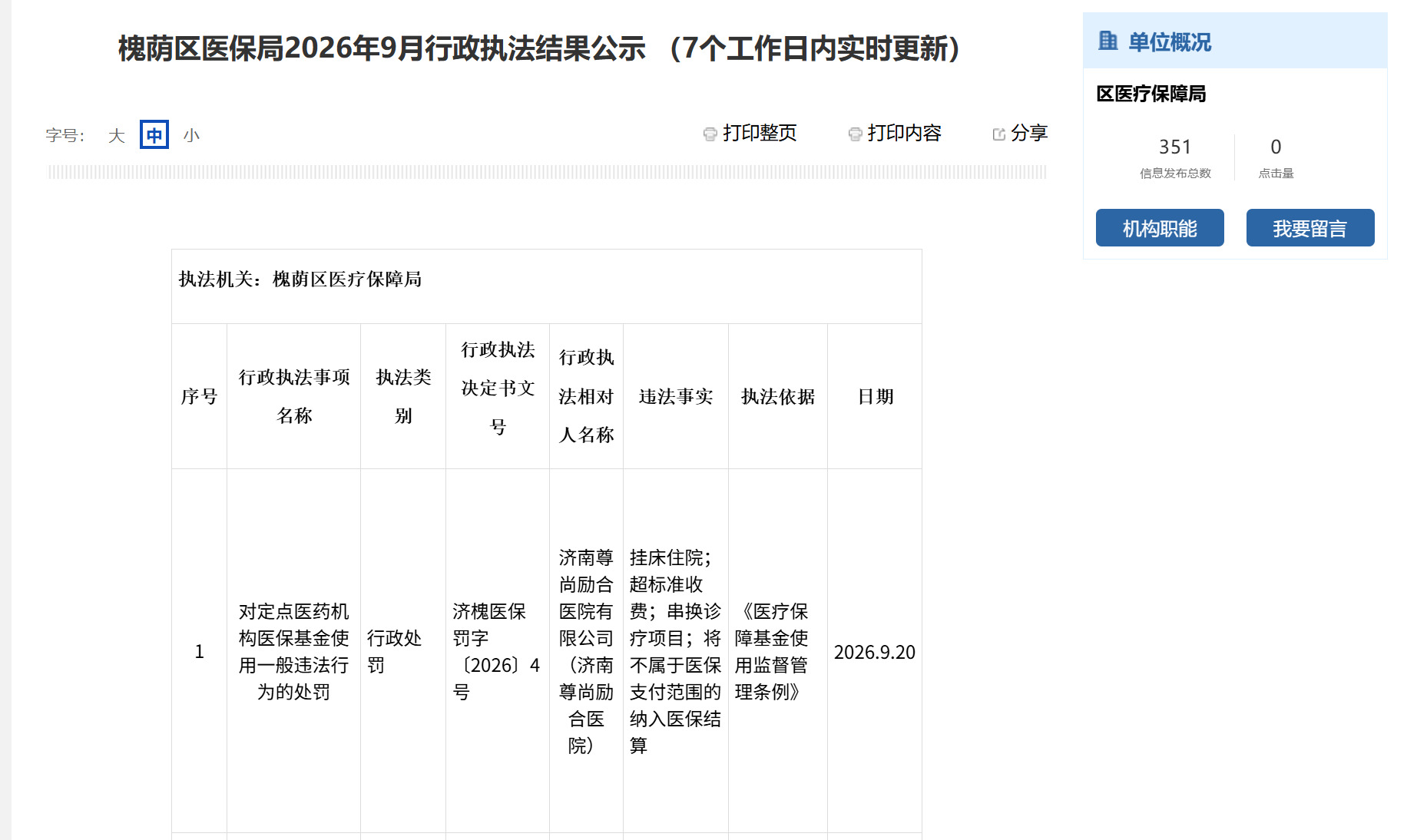Click the 机构职能 button

[1160, 228]
